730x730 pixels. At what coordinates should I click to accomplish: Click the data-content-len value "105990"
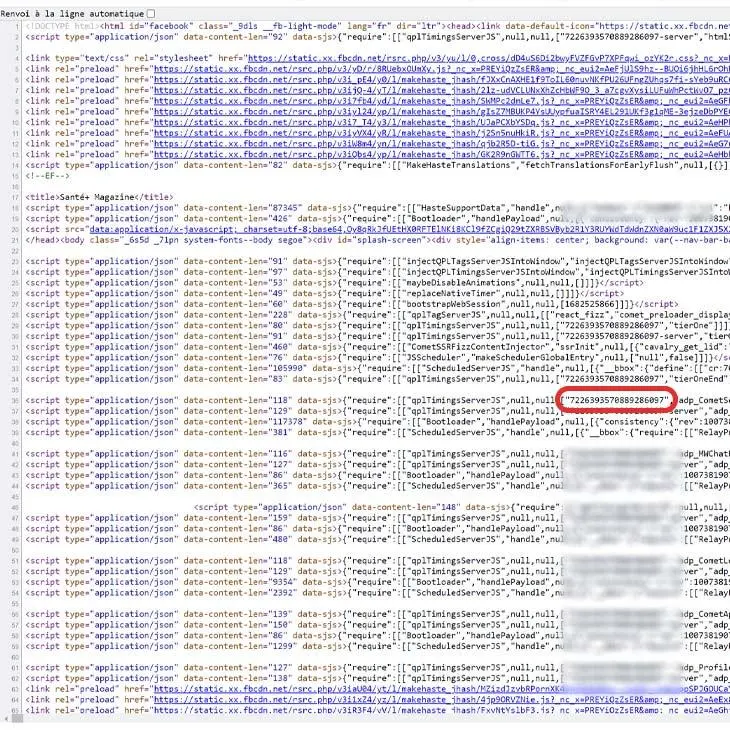[x=287, y=369]
